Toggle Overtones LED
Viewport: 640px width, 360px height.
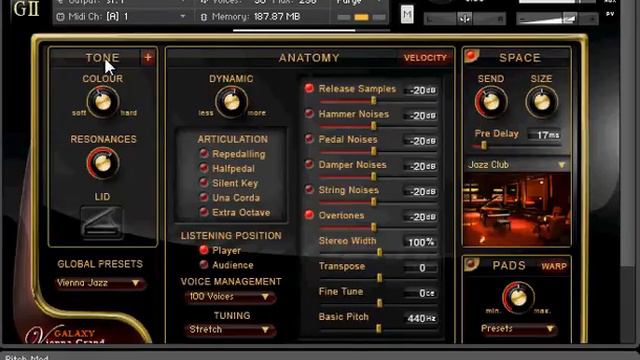coord(309,215)
